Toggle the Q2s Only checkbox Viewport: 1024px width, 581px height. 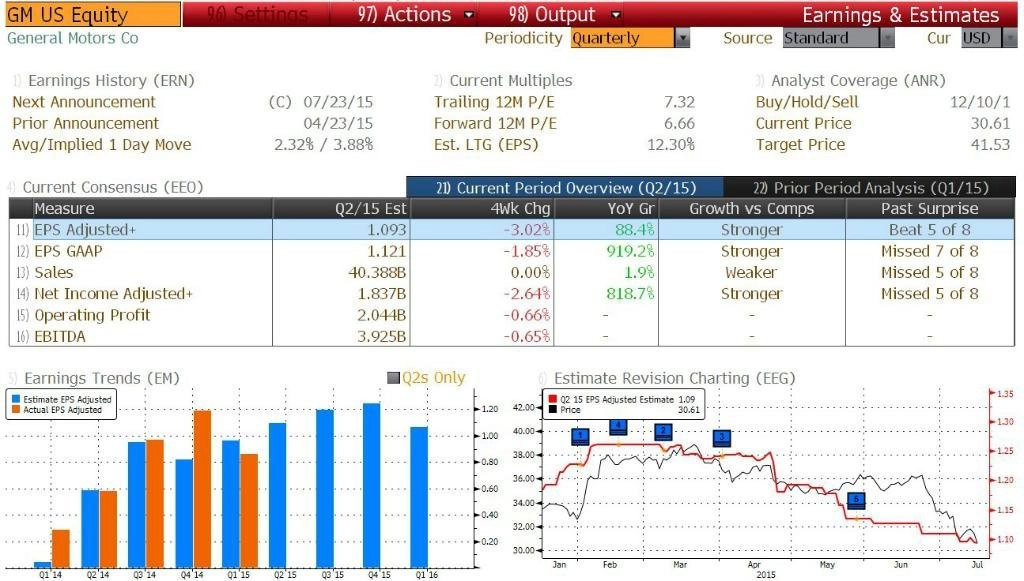(x=393, y=378)
